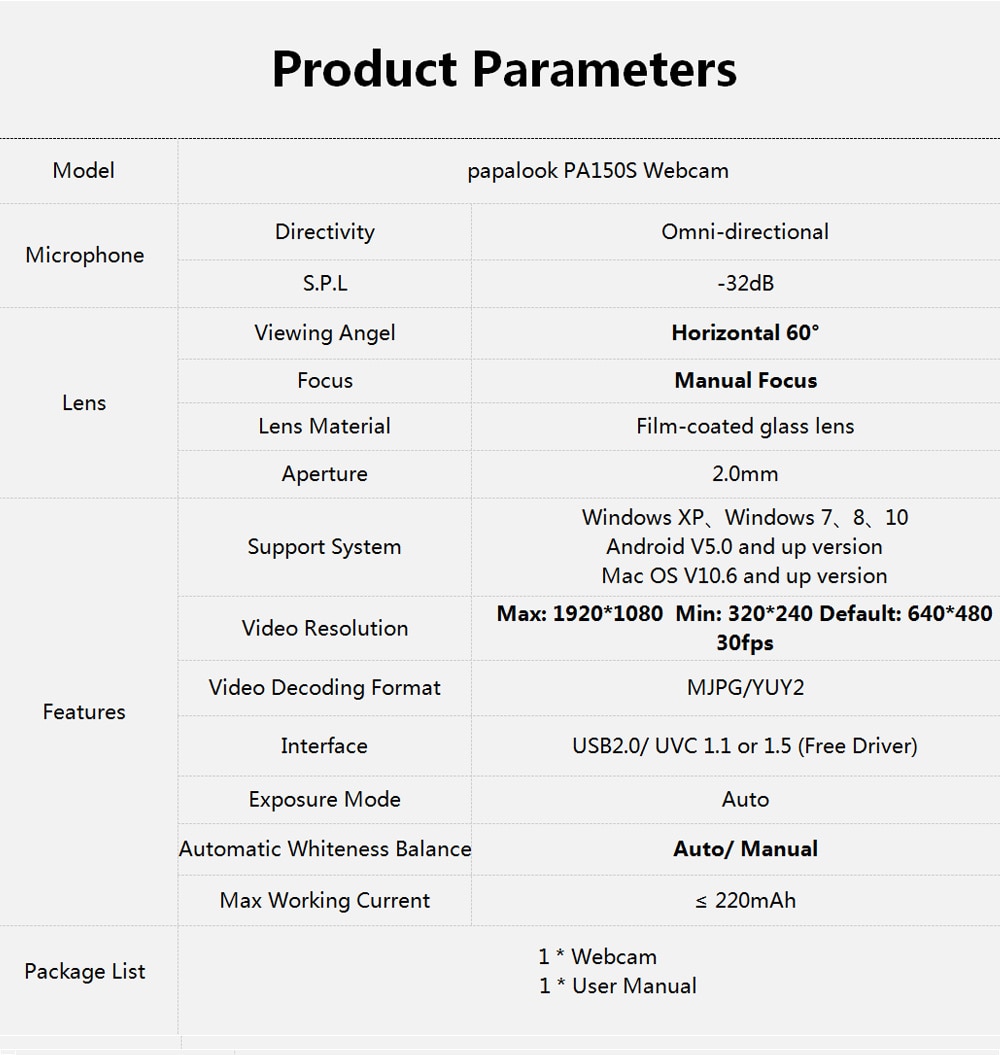Select the Features section label
This screenshot has width=1000, height=1055.
click(84, 712)
